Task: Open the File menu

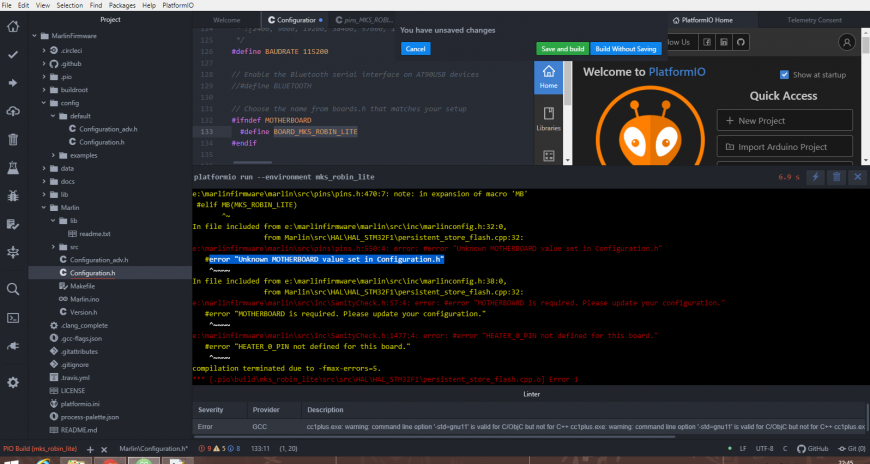Action: coord(7,5)
